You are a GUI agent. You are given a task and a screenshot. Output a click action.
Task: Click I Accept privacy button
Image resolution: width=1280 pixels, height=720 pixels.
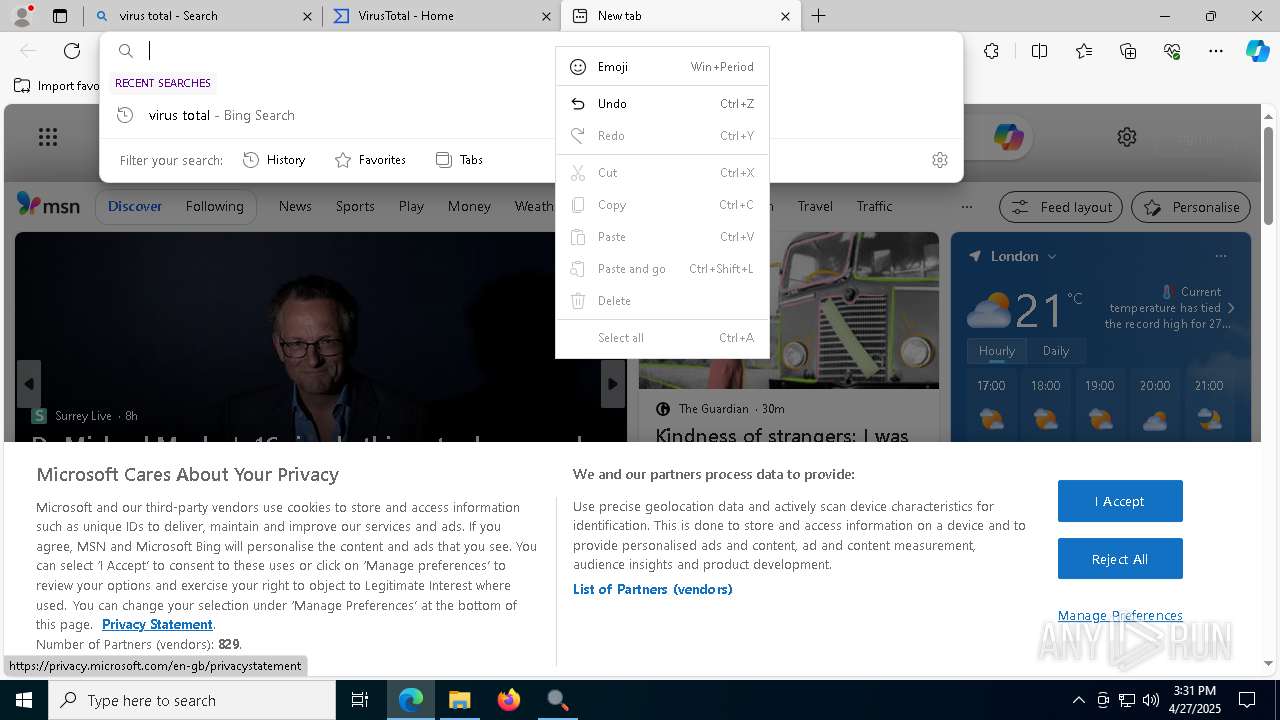tap(1120, 501)
